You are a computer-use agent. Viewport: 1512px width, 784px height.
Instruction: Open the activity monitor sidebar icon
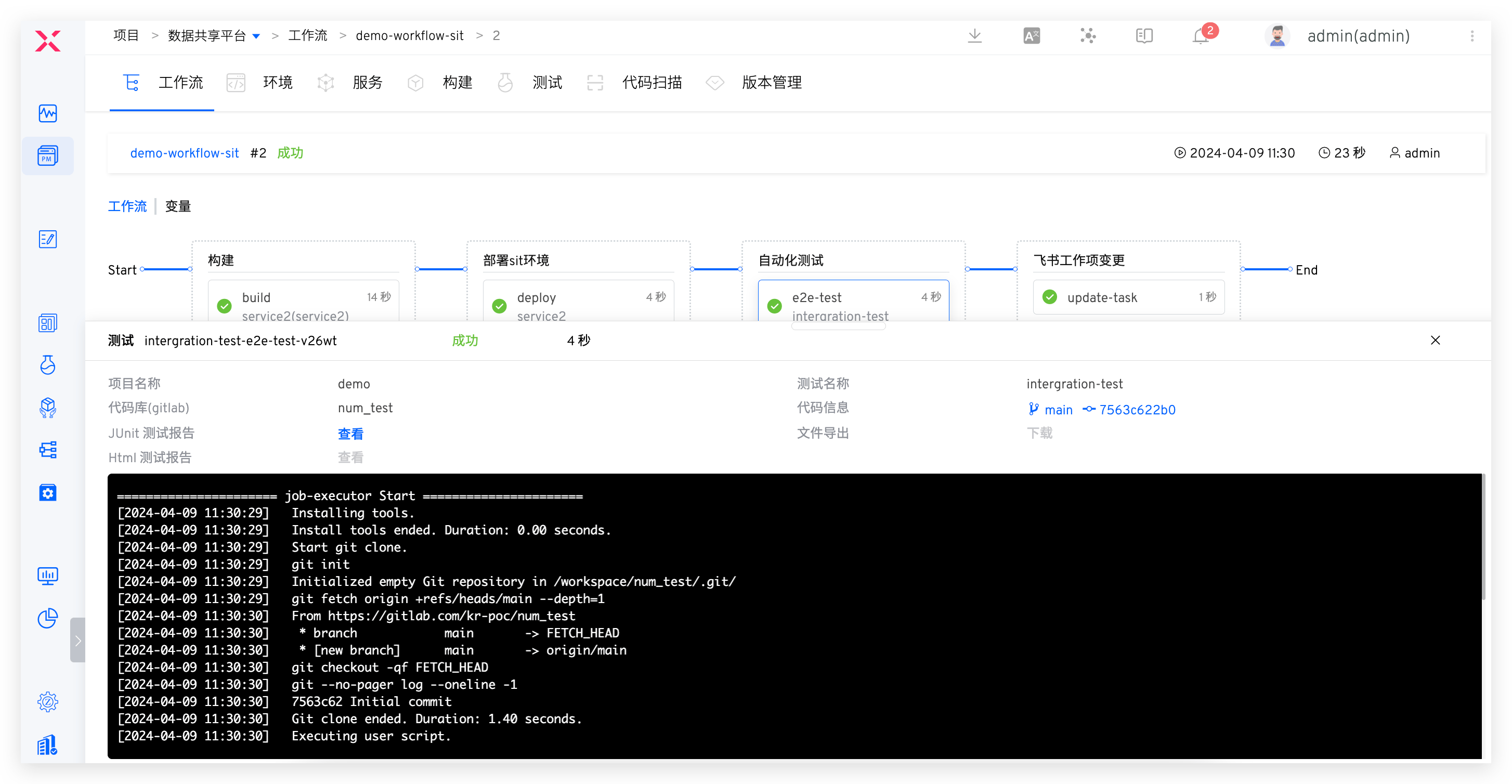47,113
